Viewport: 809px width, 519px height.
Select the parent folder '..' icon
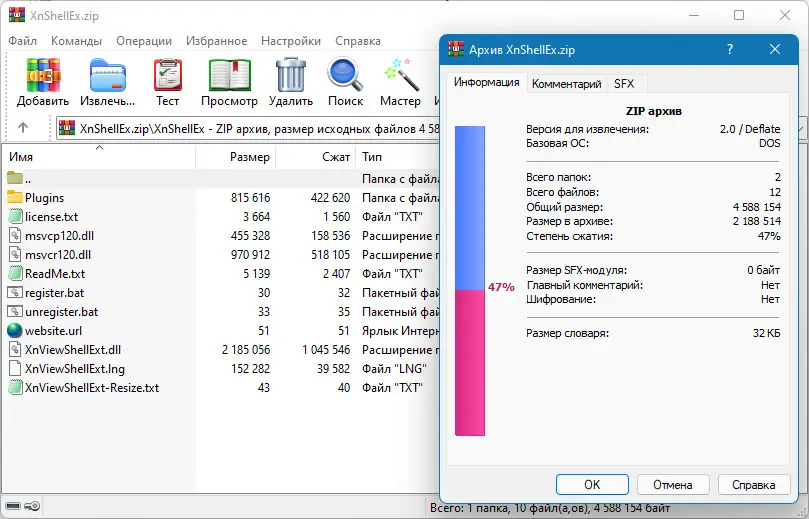[x=15, y=178]
